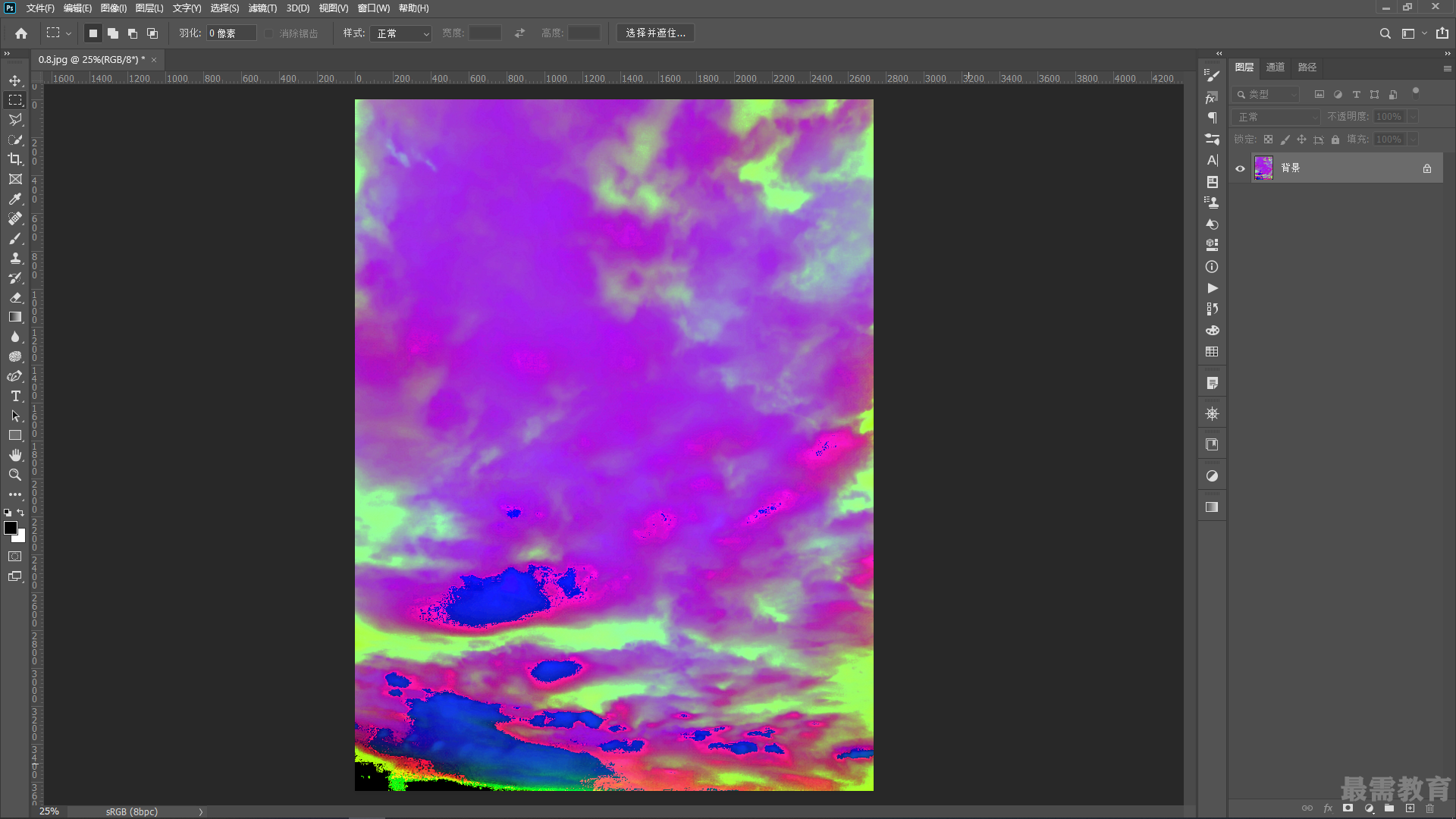Toggle Quick Mask mode

[15, 557]
